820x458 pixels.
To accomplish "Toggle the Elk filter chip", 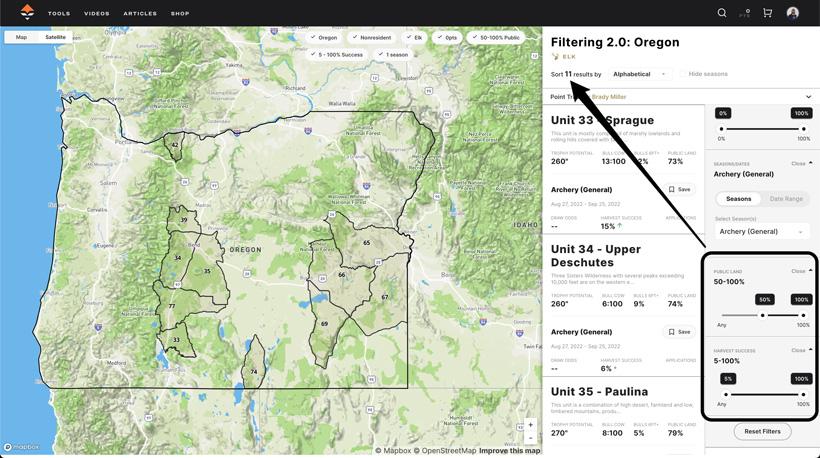I will click(x=414, y=38).
